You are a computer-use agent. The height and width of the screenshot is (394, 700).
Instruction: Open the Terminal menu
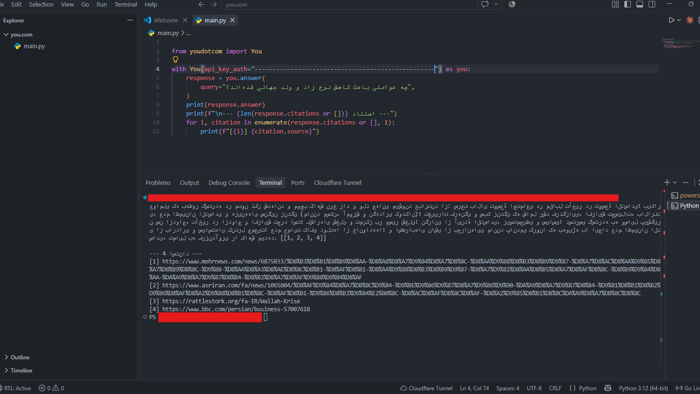[125, 4]
